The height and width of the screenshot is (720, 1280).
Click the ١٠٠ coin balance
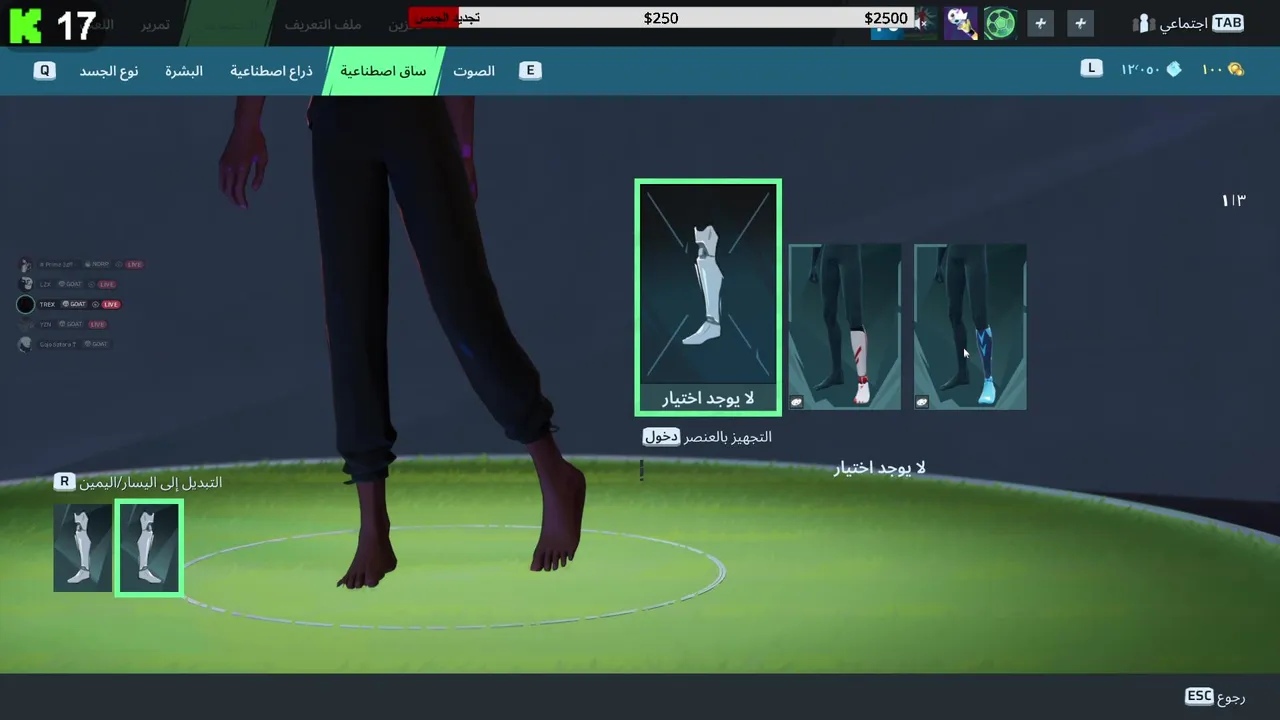1212,70
